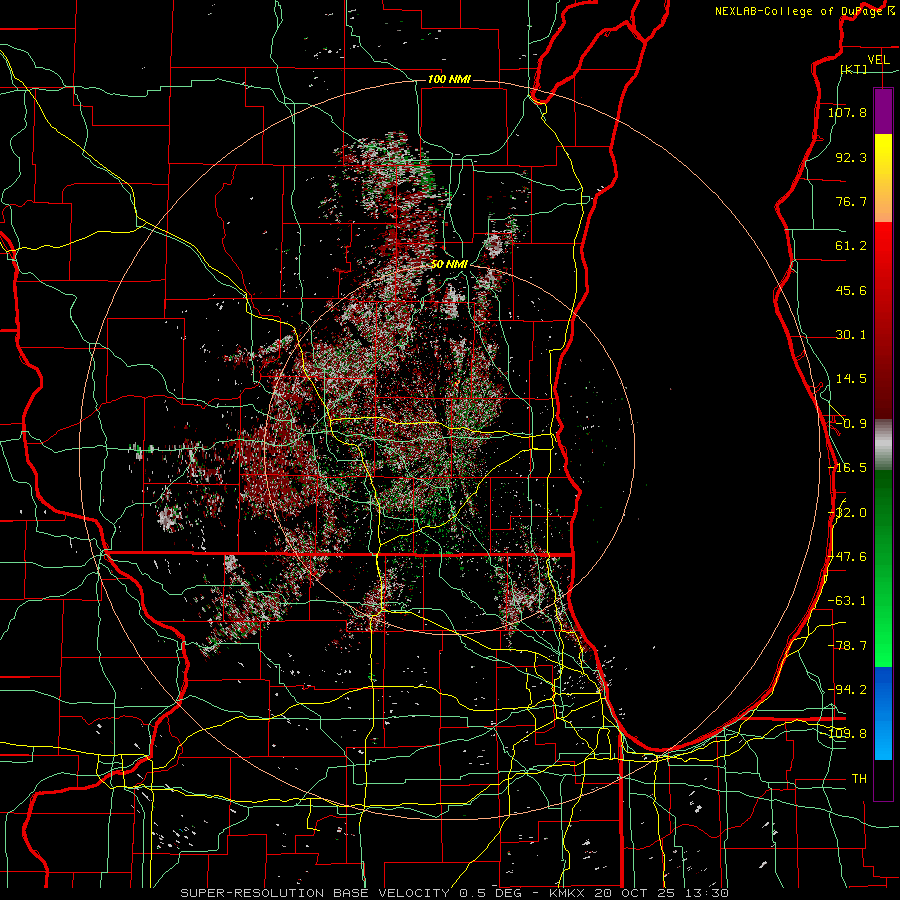
Task: Click the 50 NMI range ring label
Action: tap(449, 265)
